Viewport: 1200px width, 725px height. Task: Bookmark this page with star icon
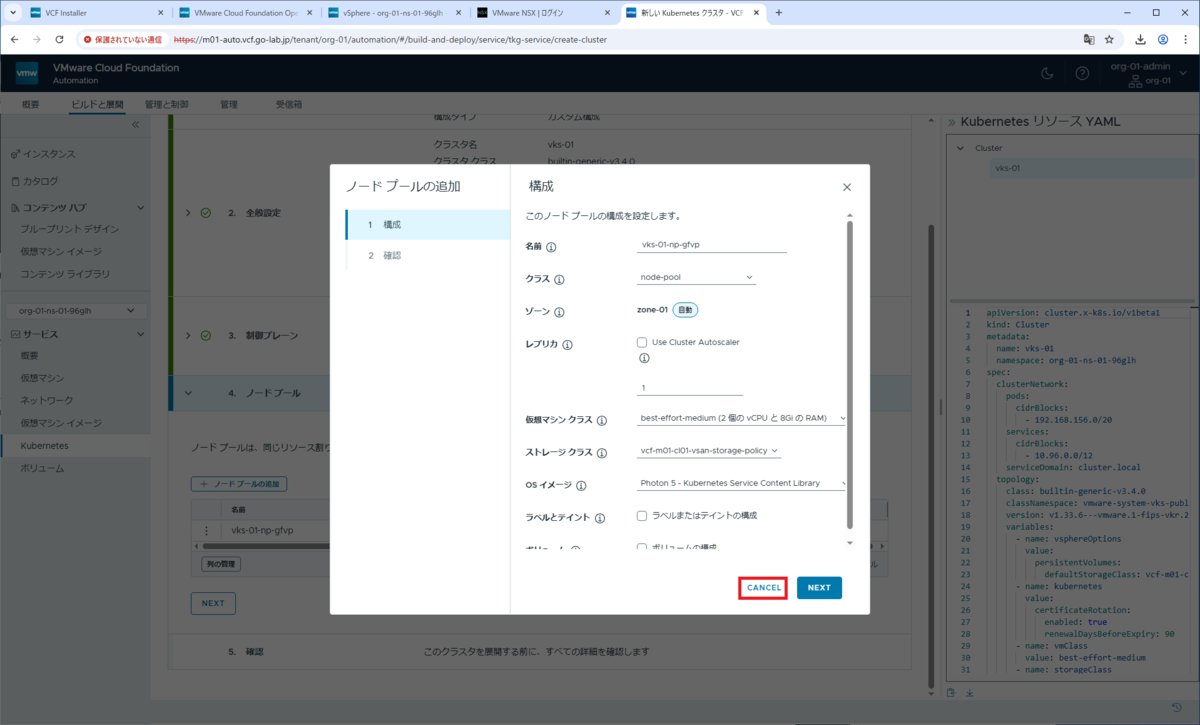pos(1109,39)
